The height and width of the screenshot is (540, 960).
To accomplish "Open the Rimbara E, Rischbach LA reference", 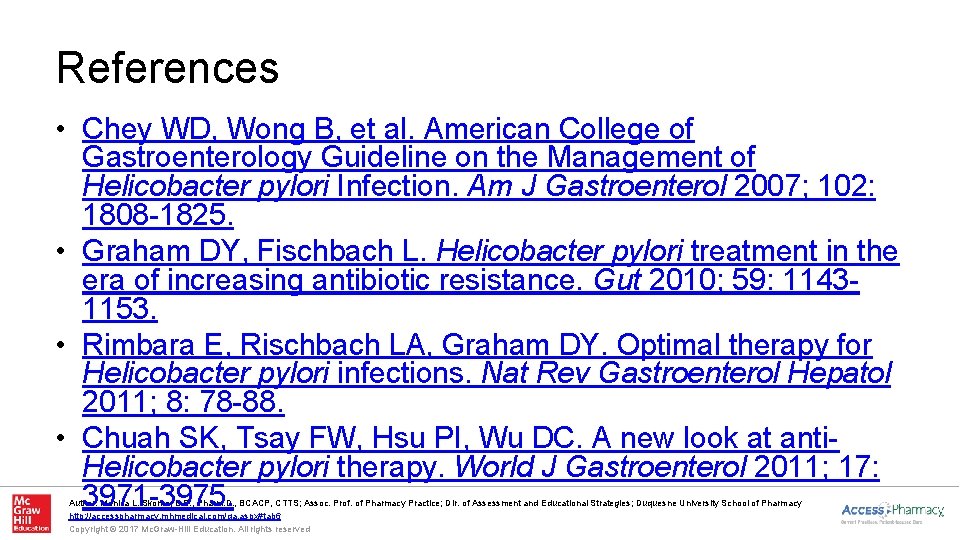I will 477,345.
